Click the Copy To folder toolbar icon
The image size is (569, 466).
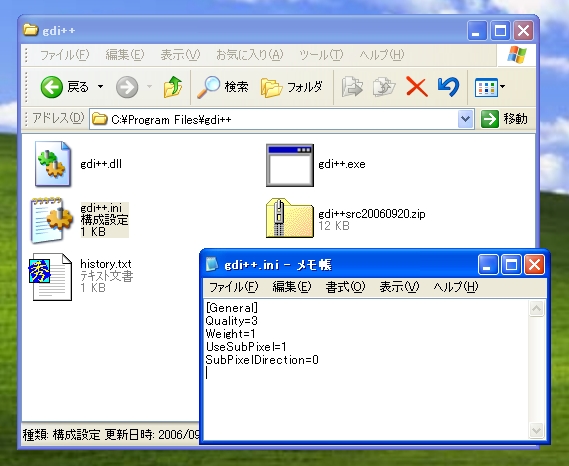(x=384, y=87)
